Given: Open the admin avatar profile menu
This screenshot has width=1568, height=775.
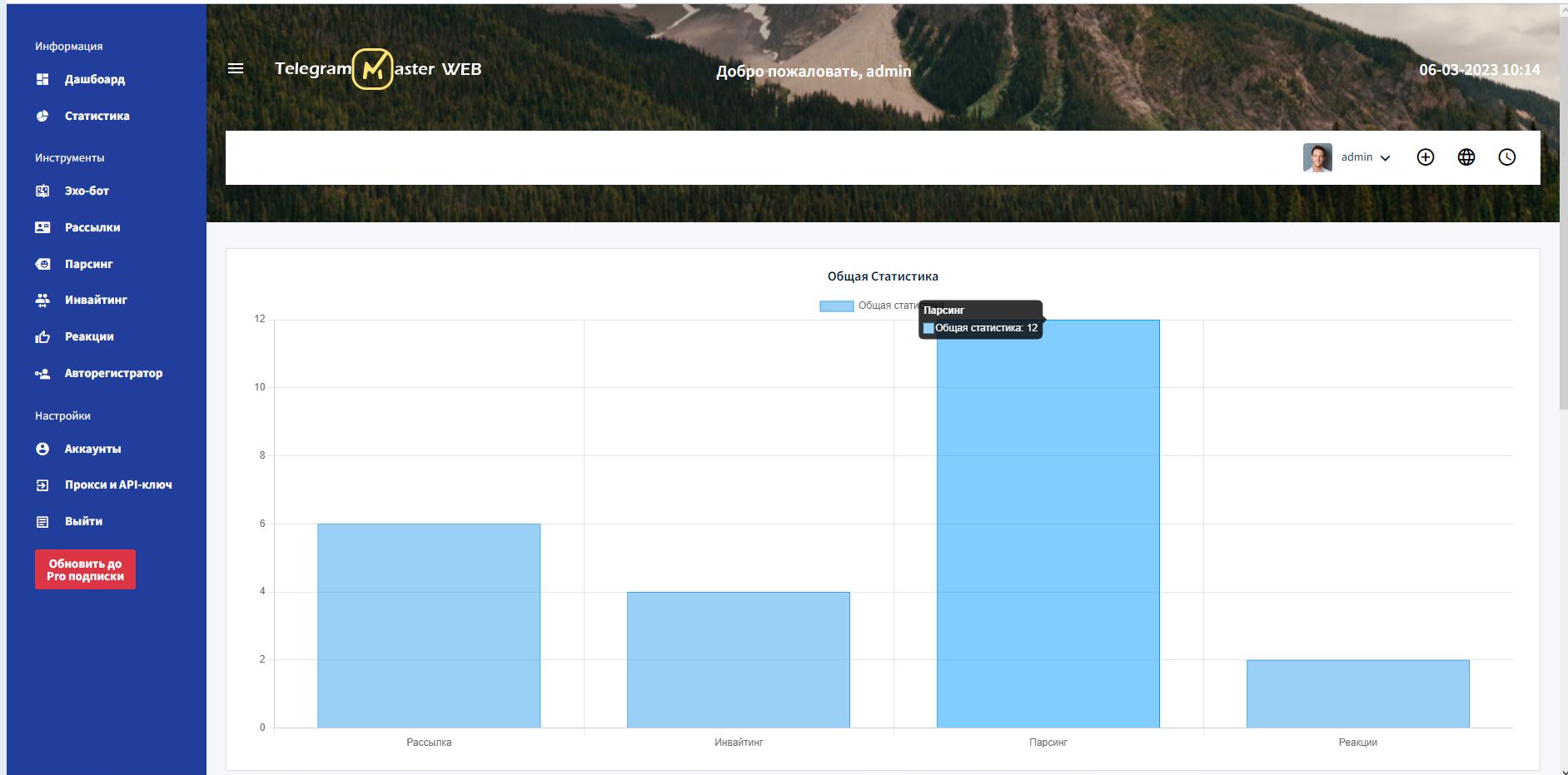Looking at the screenshot, I should tap(1317, 157).
